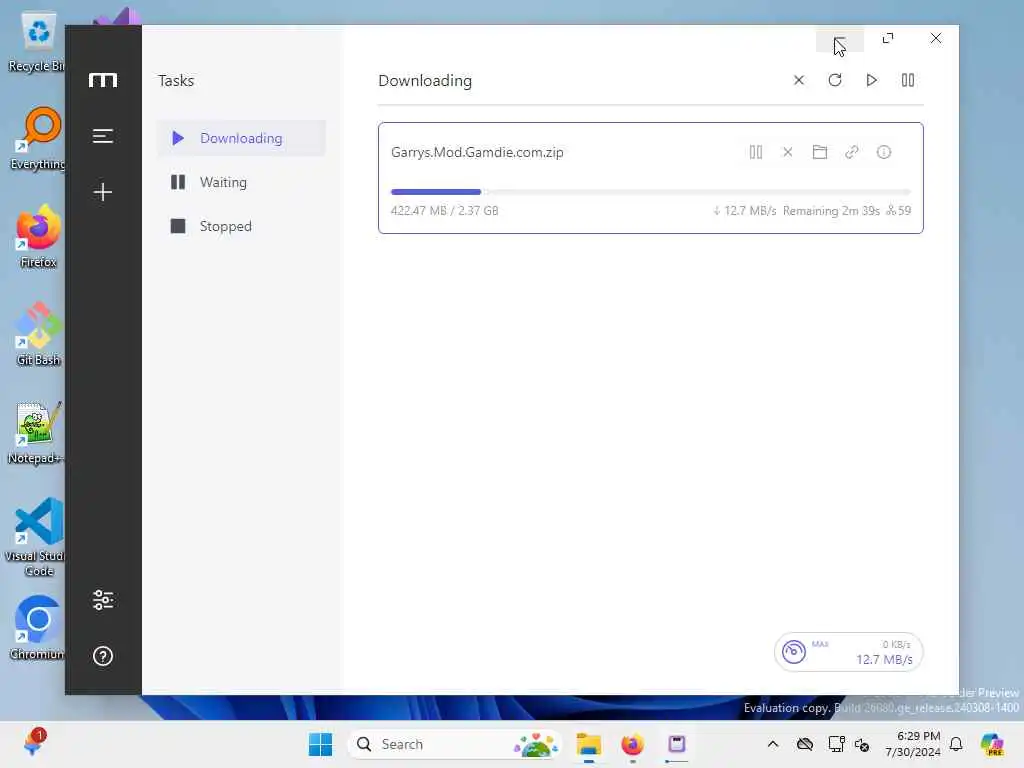The width and height of the screenshot is (1024, 768).
Task: Click the 12.7 MB/s speed in widget
Action: [x=884, y=660]
